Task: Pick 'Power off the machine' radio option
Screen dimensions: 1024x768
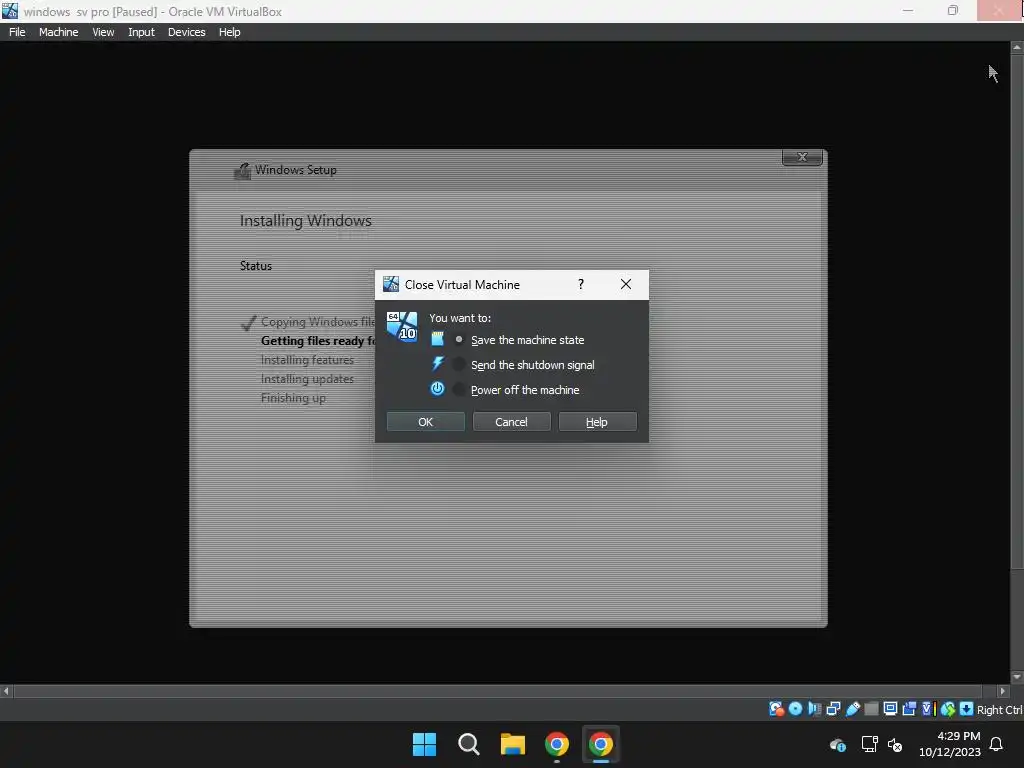Action: pyautogui.click(x=459, y=389)
